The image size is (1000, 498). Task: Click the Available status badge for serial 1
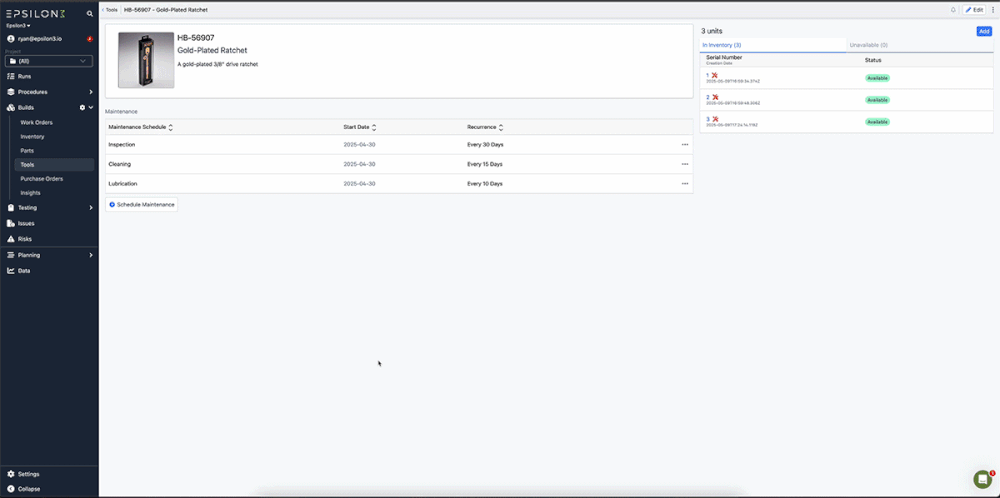tap(877, 78)
